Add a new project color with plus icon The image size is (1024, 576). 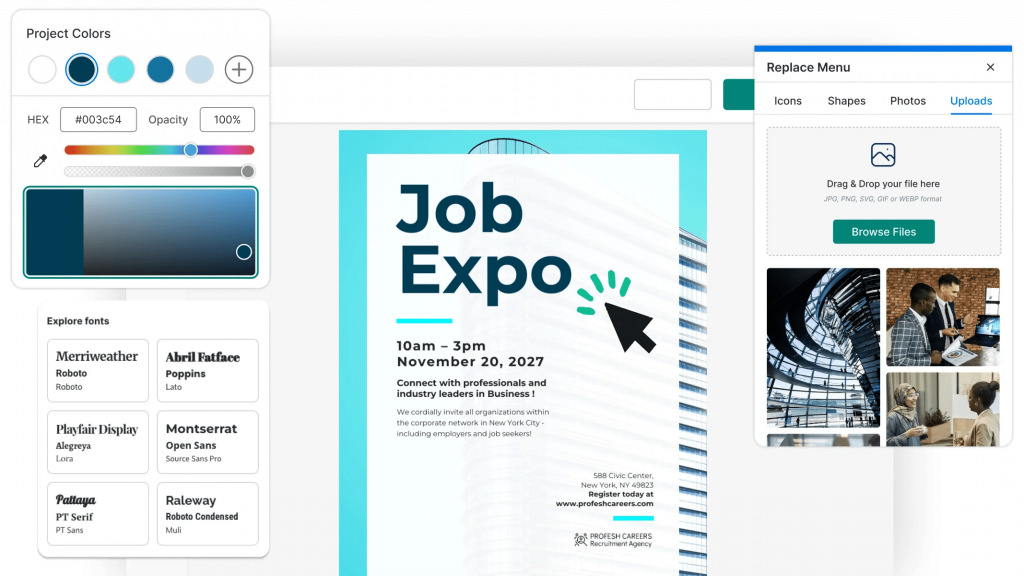(x=238, y=69)
